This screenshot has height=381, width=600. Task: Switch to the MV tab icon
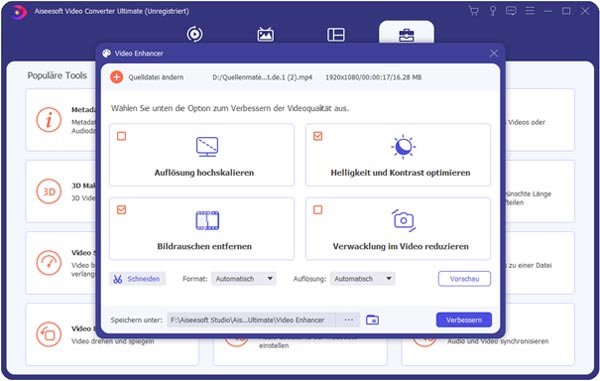tap(265, 34)
